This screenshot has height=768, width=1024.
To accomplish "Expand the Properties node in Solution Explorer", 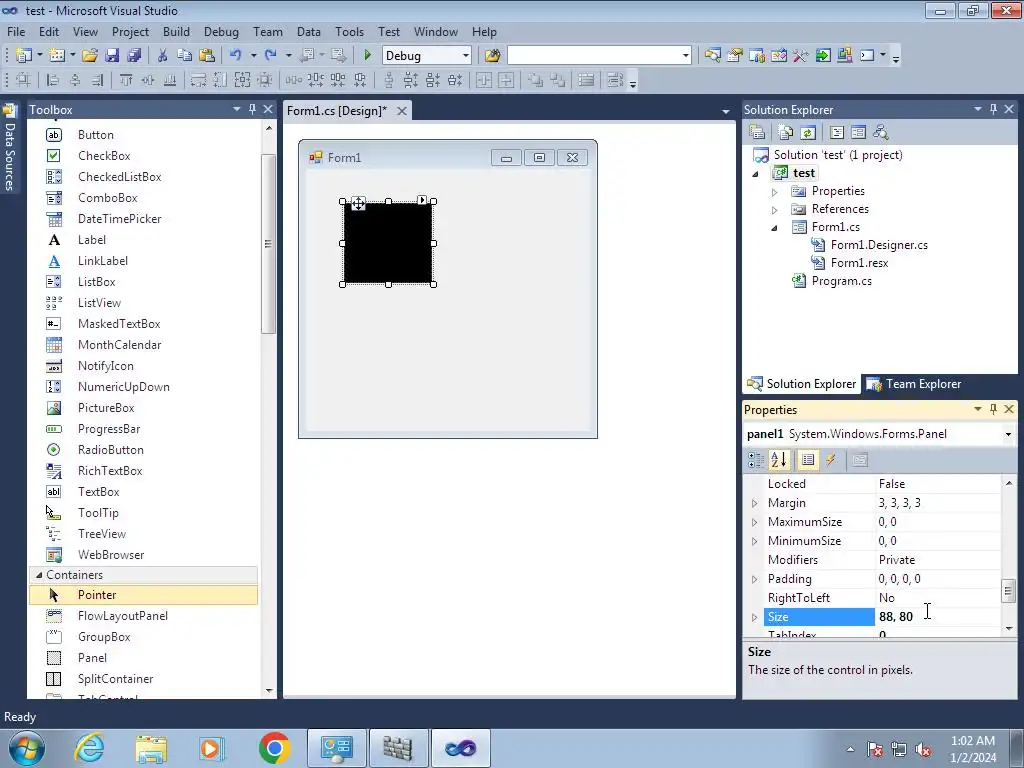I will pos(775,192).
